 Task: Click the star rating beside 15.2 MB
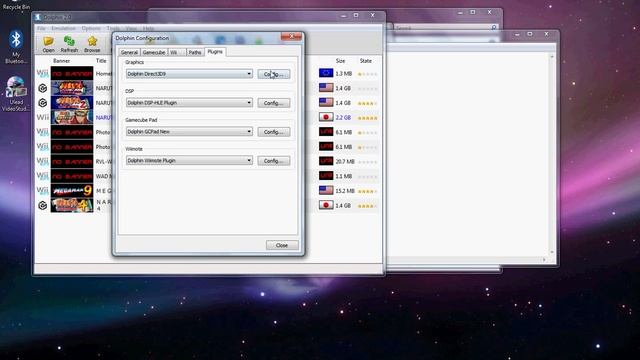click(367, 191)
